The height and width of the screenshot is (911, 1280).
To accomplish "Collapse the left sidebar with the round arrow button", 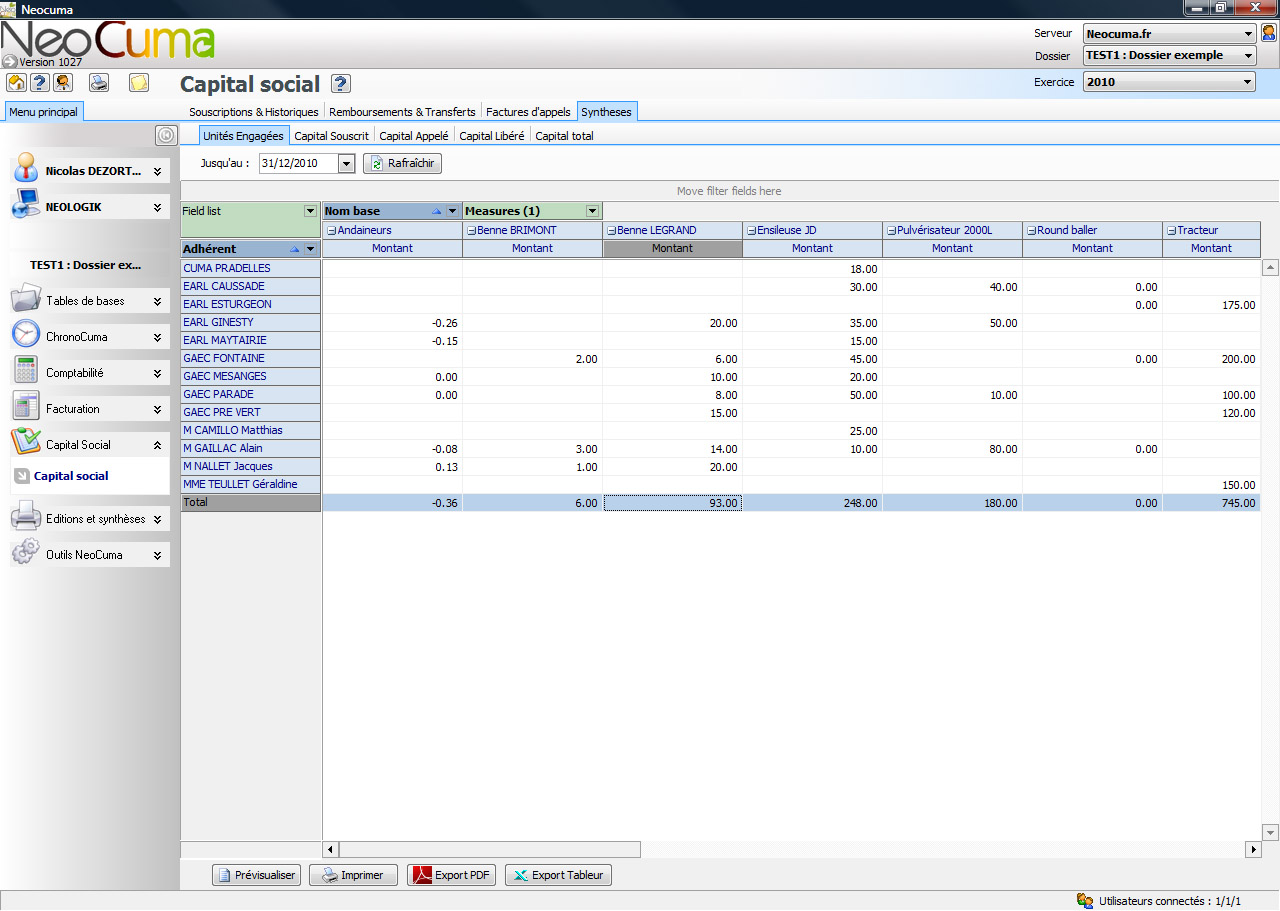I will click(x=166, y=135).
